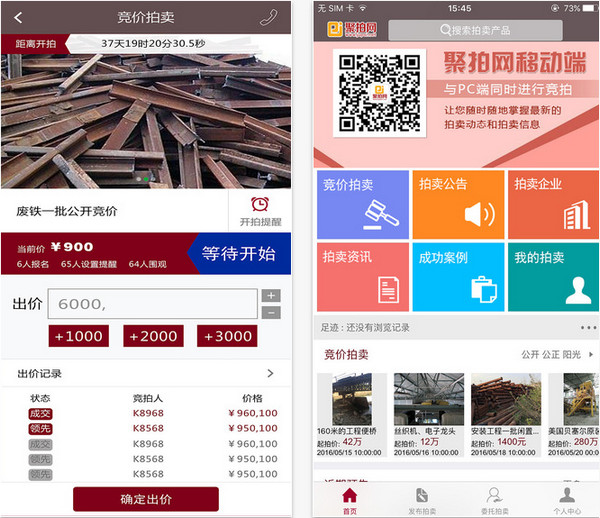
Task: Decrease the bid with the minus stepper
Action: (271, 313)
